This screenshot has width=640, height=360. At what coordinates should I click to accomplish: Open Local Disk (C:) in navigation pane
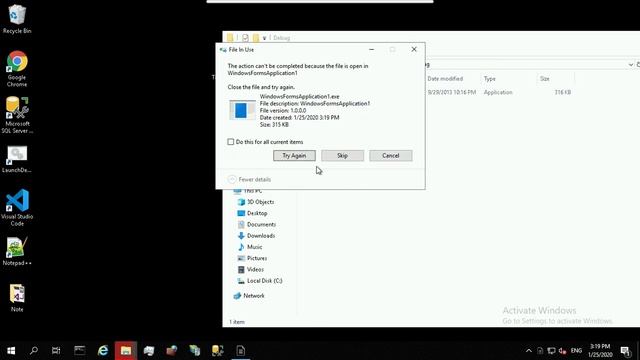point(260,281)
